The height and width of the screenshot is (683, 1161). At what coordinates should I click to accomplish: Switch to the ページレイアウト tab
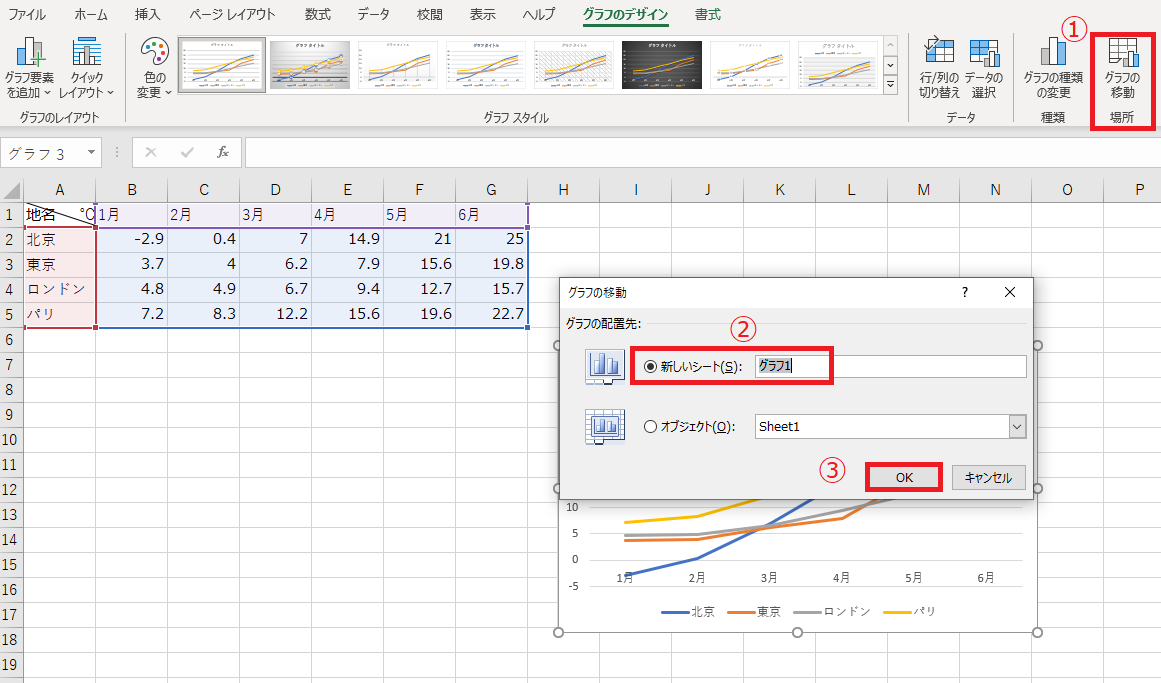tap(232, 14)
